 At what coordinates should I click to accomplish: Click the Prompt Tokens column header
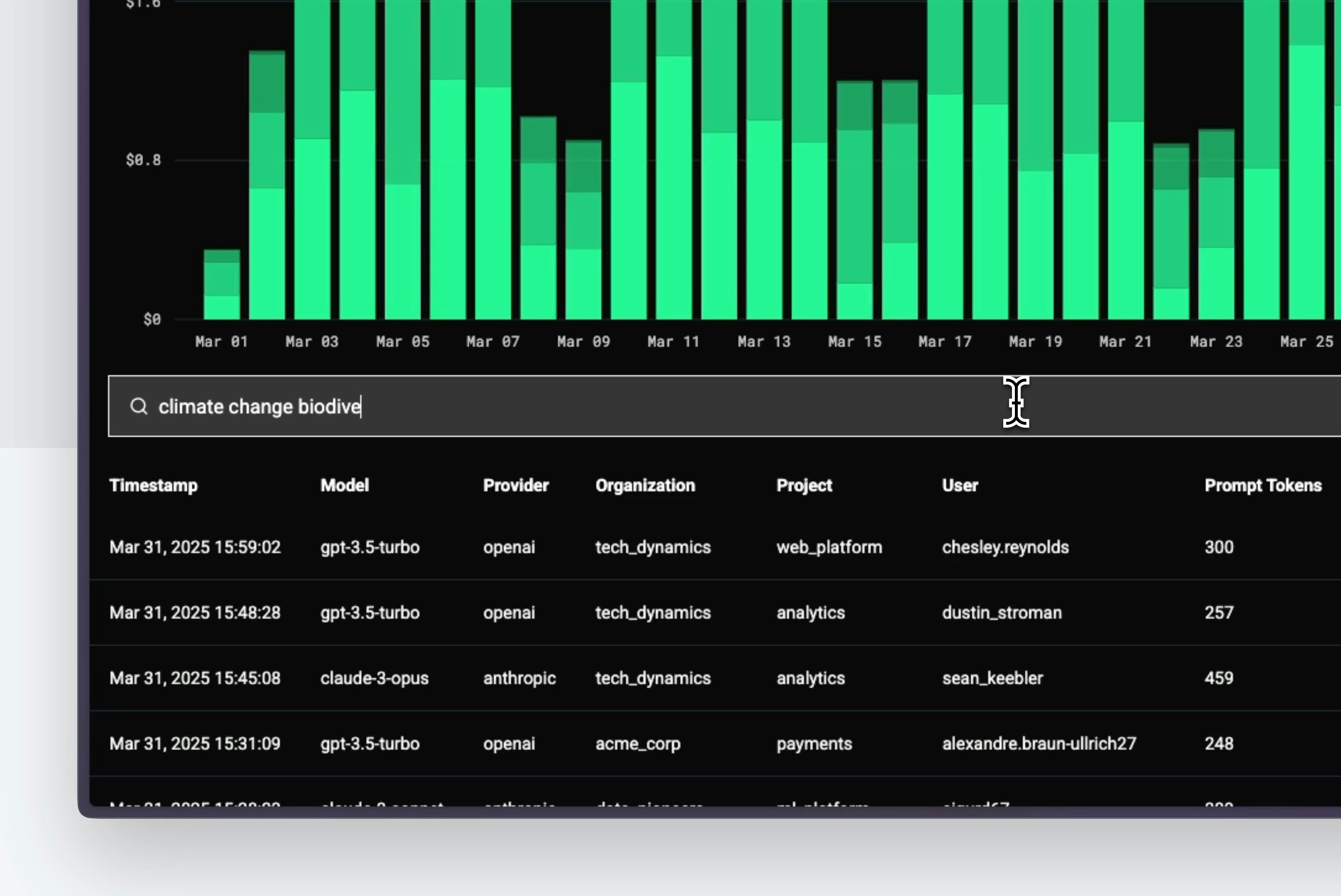coord(1263,486)
